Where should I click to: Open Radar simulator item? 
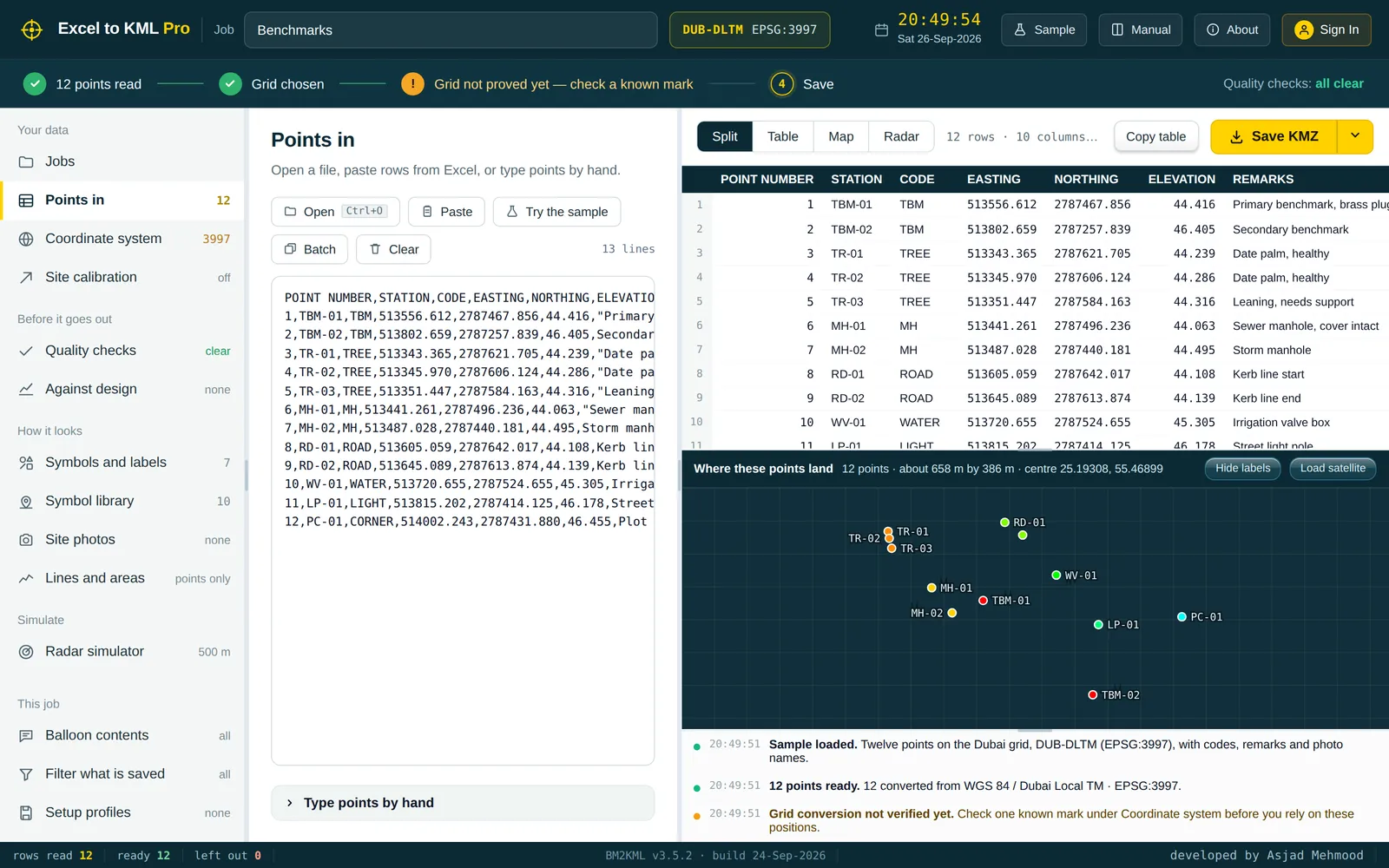click(x=122, y=651)
